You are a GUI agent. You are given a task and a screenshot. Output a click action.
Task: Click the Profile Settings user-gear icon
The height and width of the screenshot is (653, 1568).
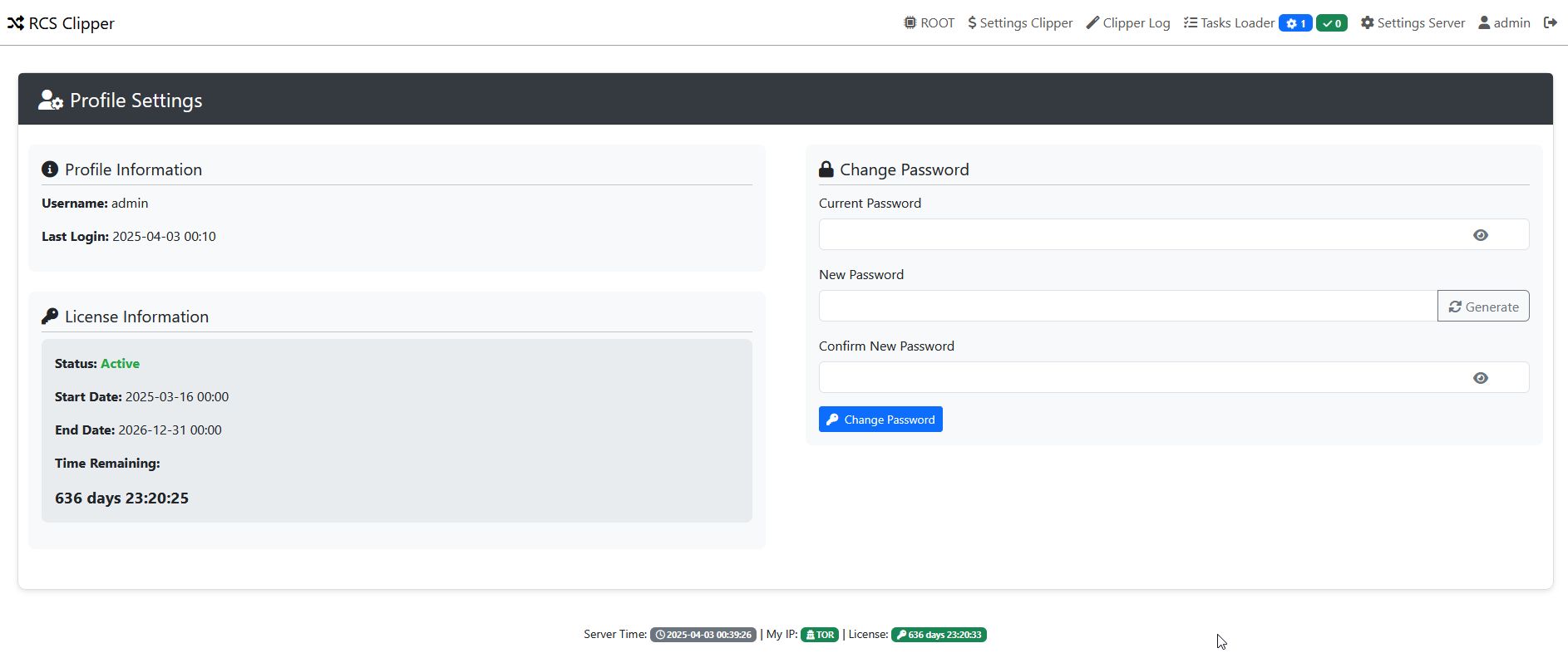point(51,101)
